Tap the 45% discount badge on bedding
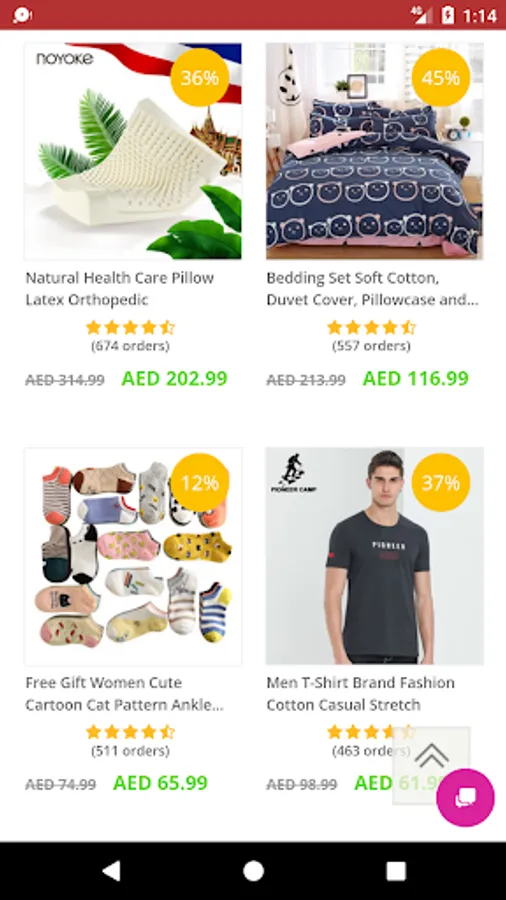The width and height of the screenshot is (506, 900). point(441,77)
